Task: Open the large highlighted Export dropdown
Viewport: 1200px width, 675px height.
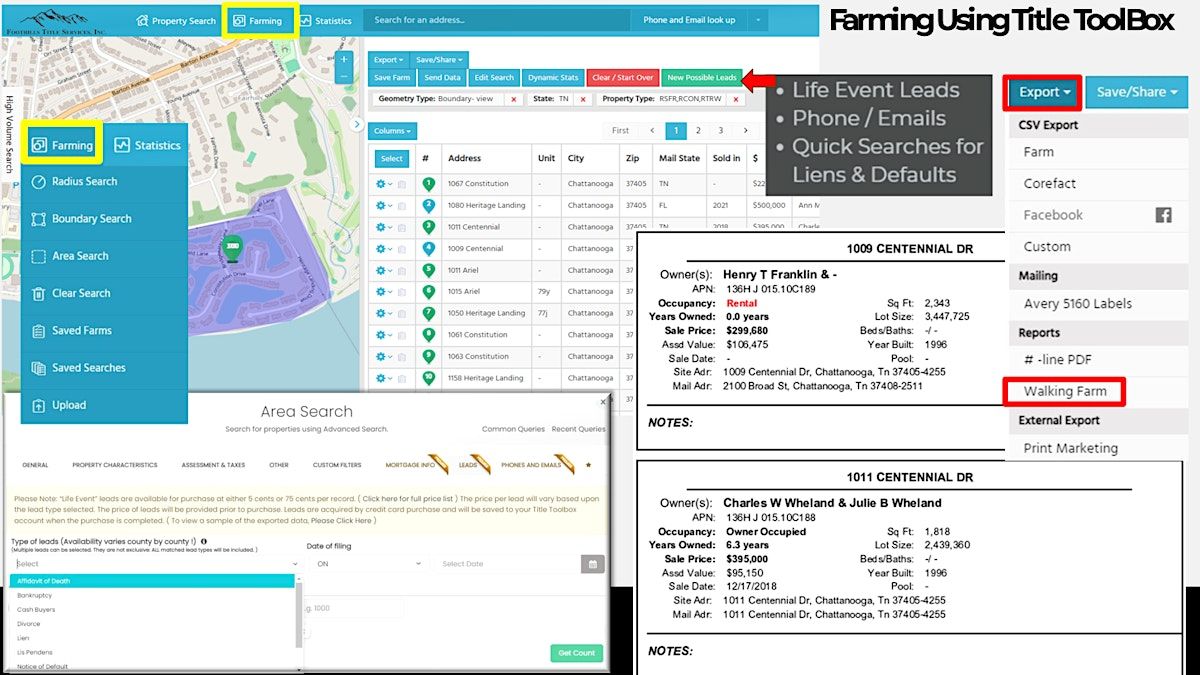Action: coord(1044,92)
